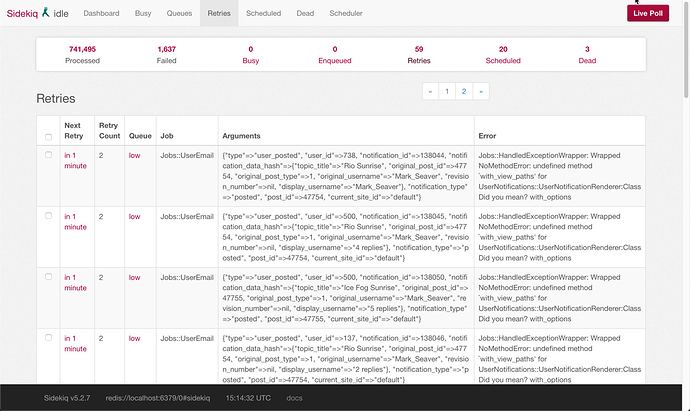
Task: Click 'low' queue link for notification 138045 row
Action: pos(134,217)
